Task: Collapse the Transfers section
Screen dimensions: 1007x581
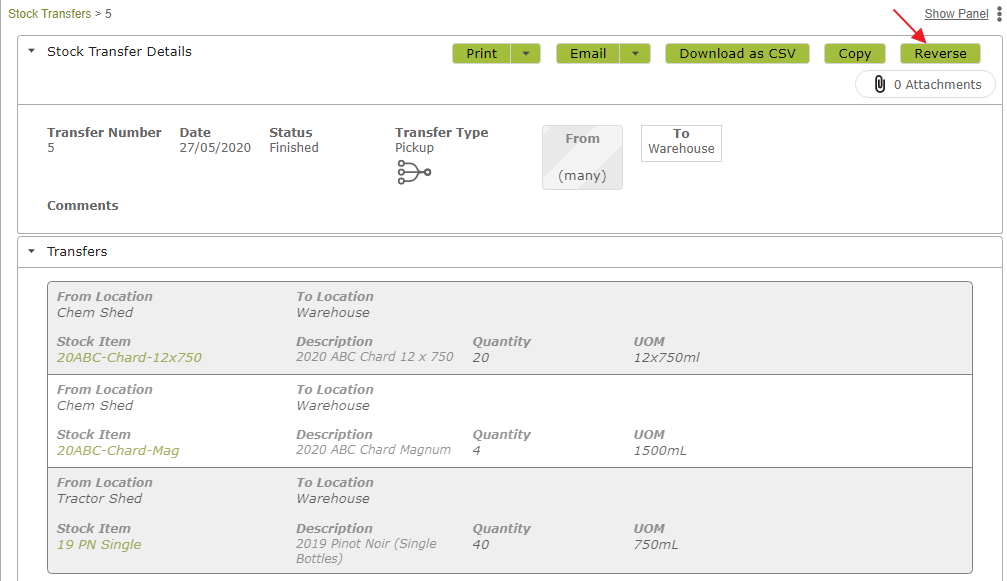Action: 31,251
